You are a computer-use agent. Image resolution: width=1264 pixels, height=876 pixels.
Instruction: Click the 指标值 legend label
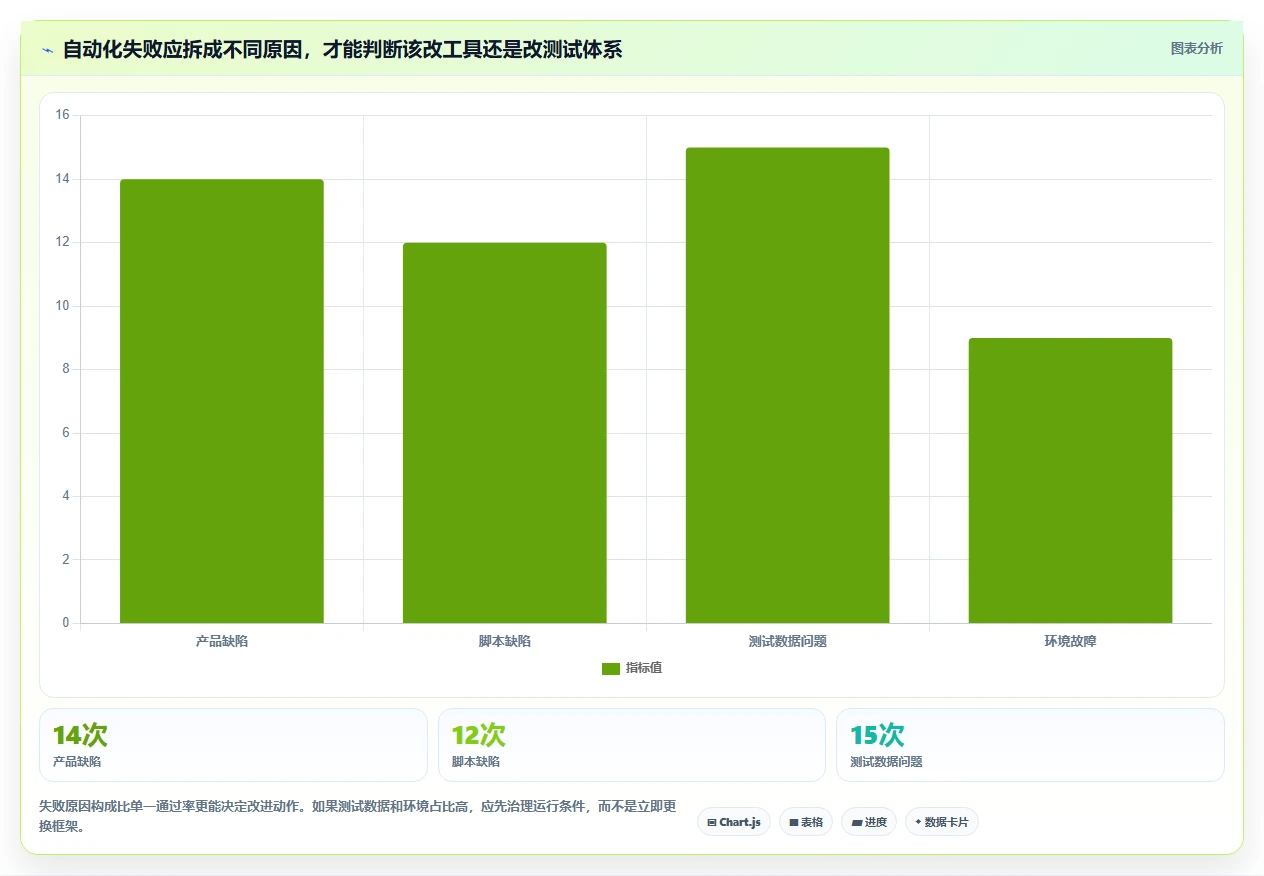point(644,668)
